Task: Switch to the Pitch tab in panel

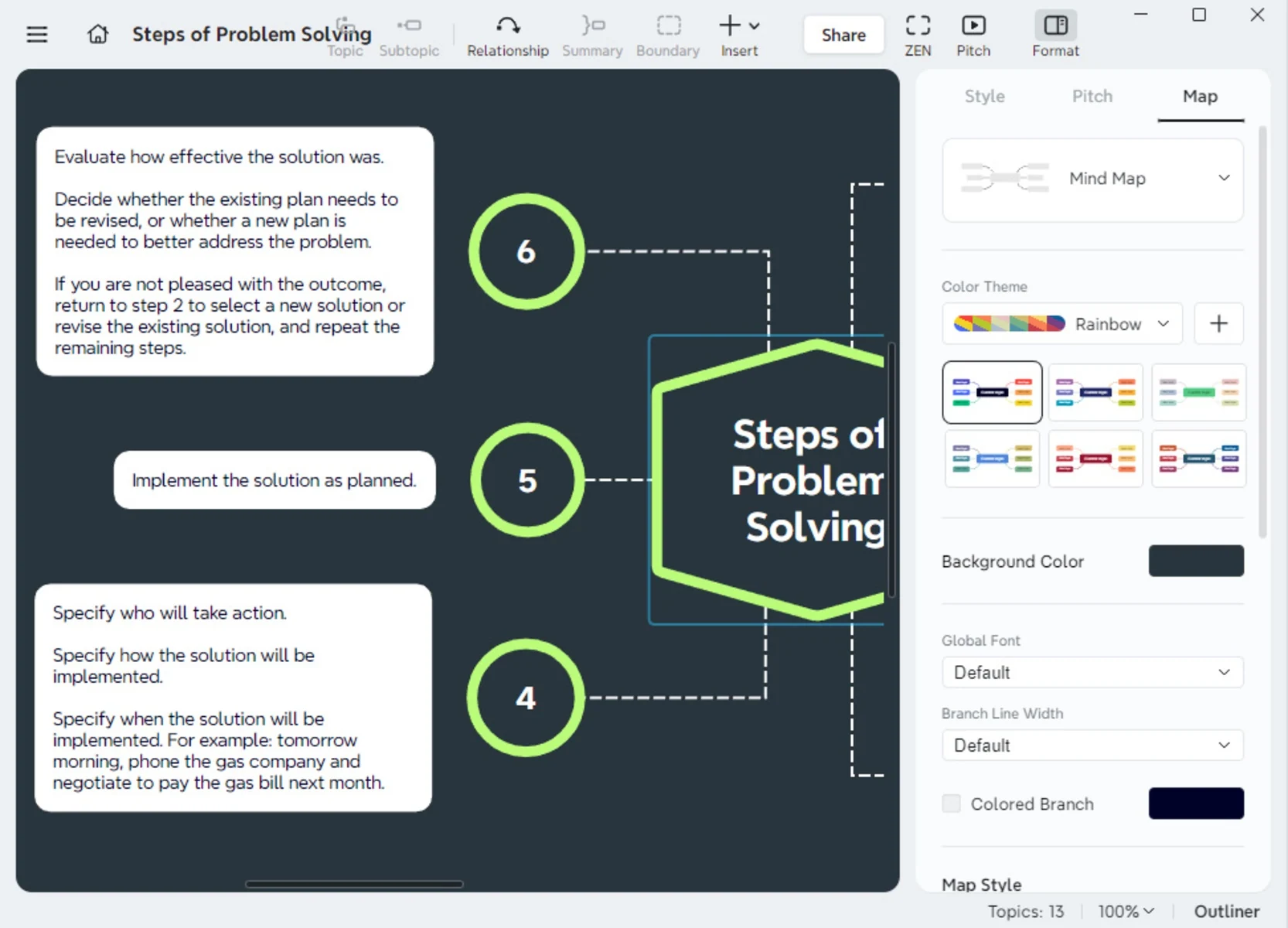Action: 1092,97
